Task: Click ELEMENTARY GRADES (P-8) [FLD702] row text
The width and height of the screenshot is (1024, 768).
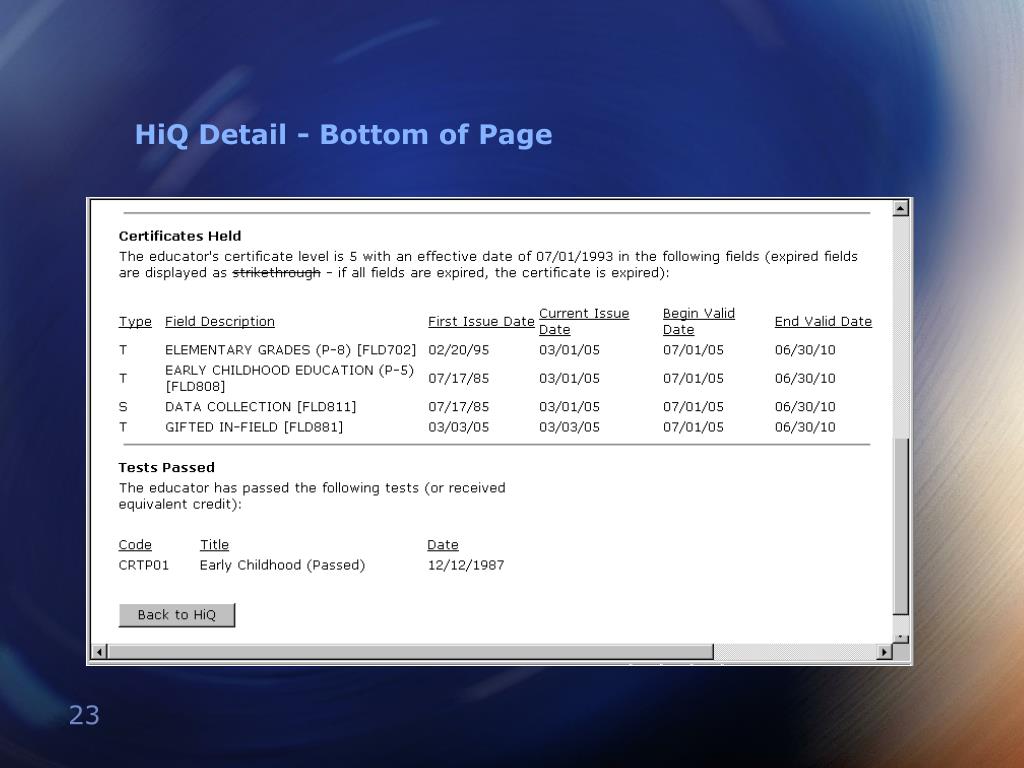Action: (x=290, y=350)
